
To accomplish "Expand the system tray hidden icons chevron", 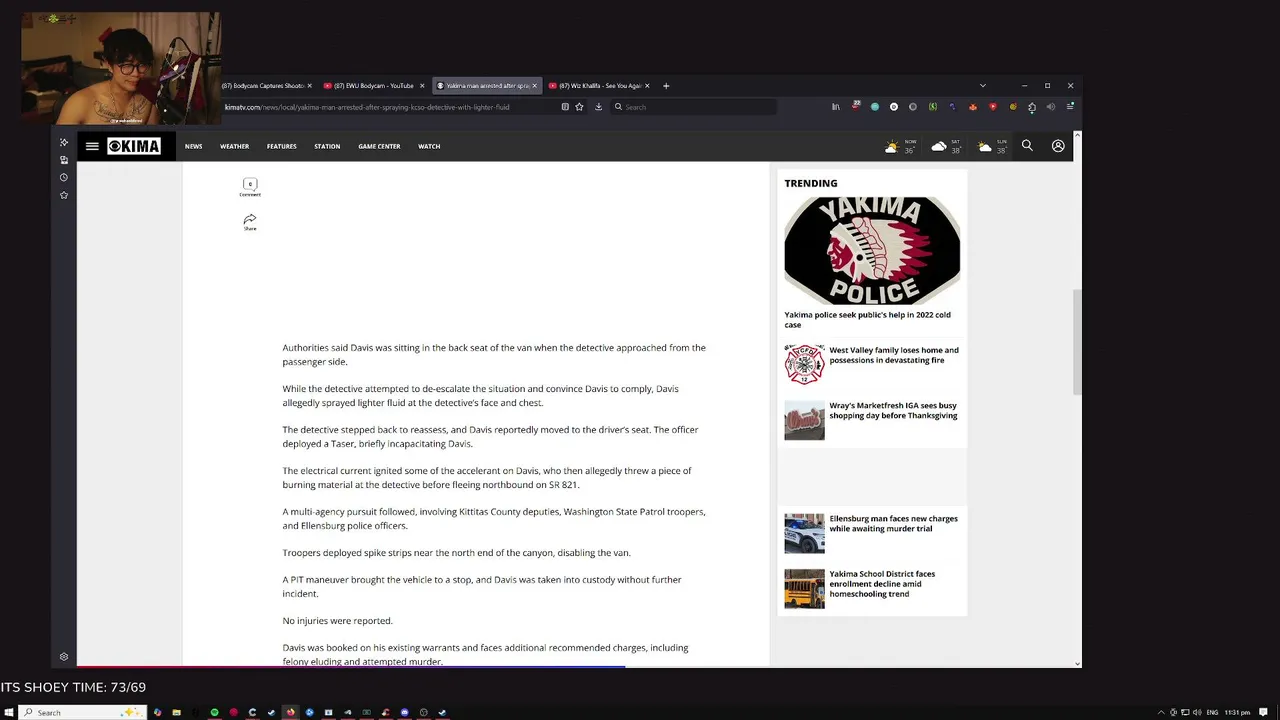I will [x=1161, y=712].
